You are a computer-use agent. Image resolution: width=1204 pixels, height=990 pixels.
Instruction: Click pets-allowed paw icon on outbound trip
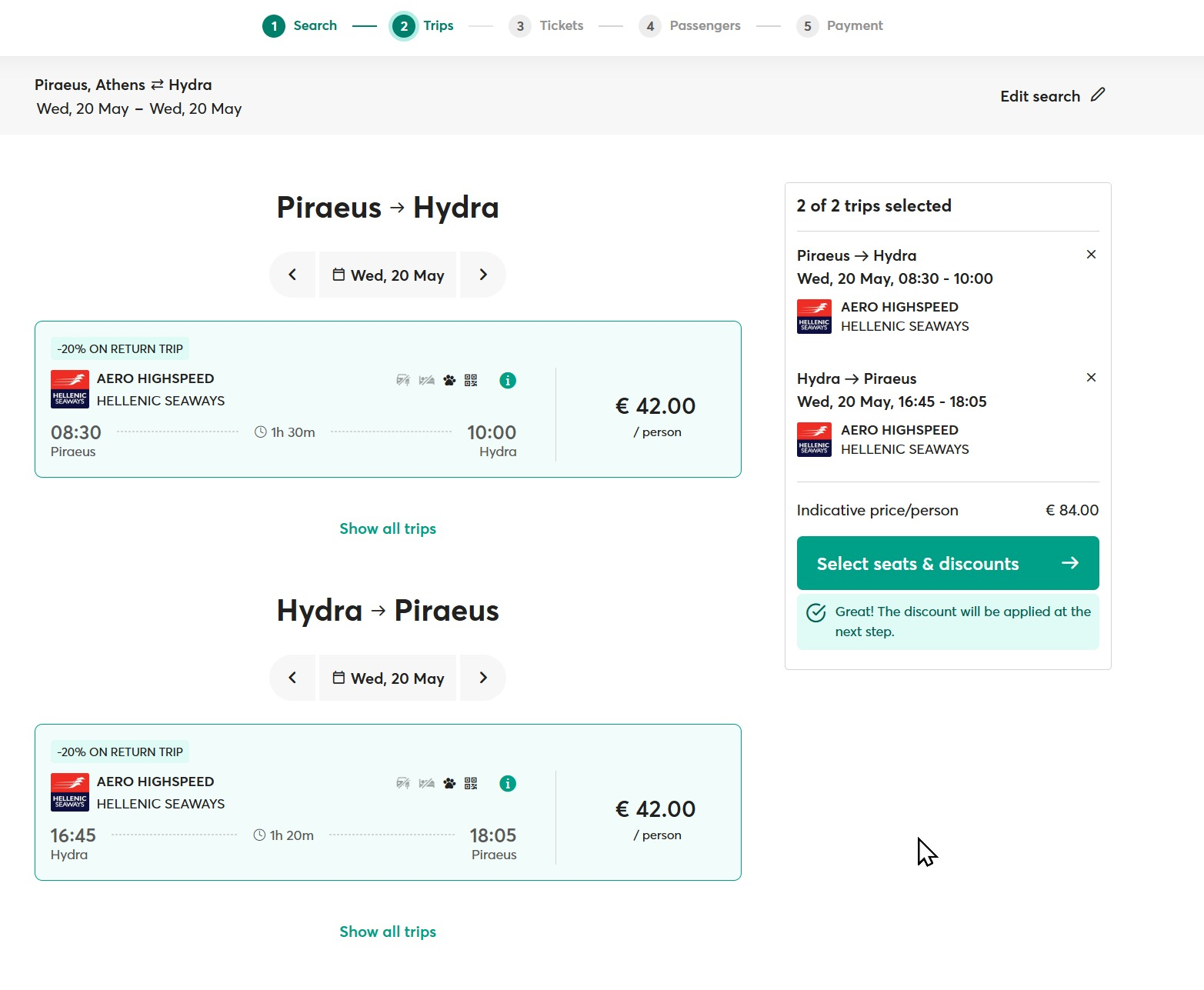[x=449, y=380]
